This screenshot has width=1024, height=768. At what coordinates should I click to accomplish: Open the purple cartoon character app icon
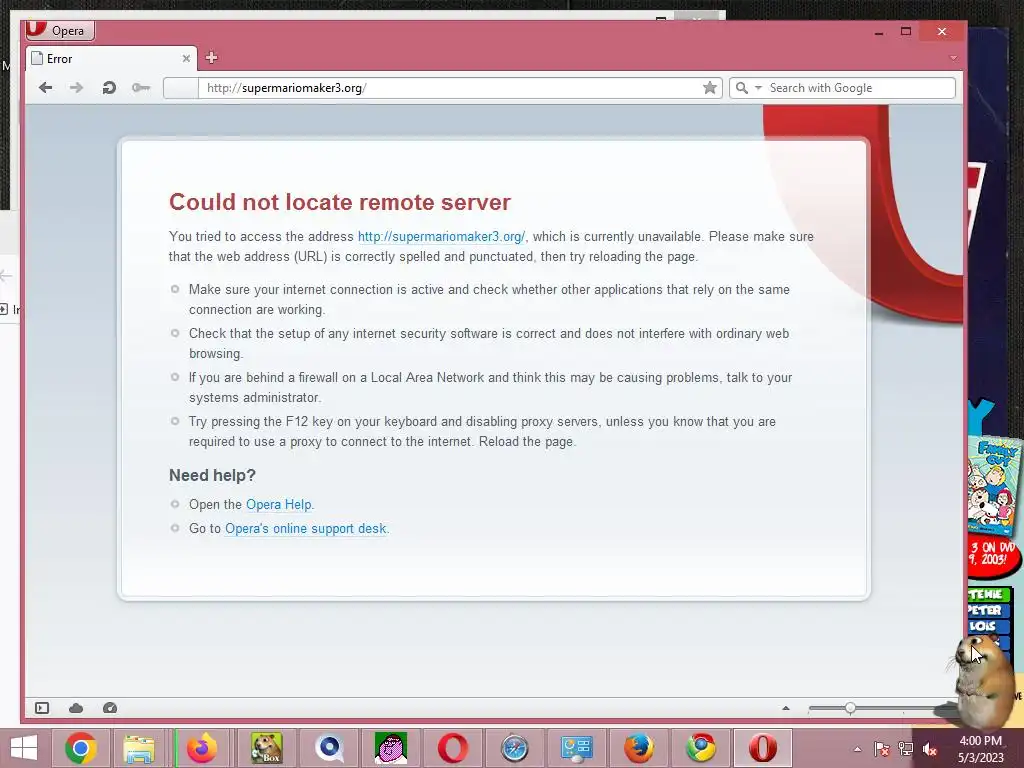point(391,748)
